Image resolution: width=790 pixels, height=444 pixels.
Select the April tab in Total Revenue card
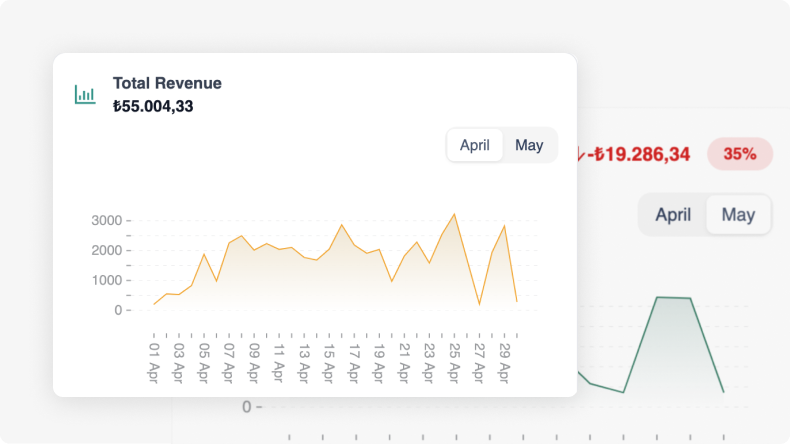click(x=475, y=145)
